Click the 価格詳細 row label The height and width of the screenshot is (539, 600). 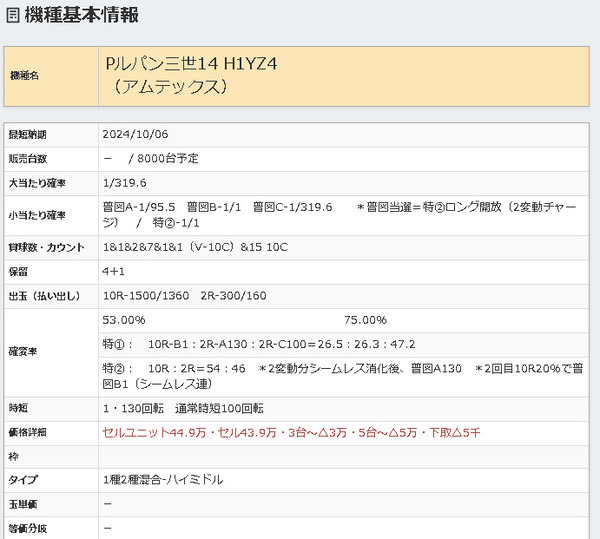pyautogui.click(x=28, y=433)
